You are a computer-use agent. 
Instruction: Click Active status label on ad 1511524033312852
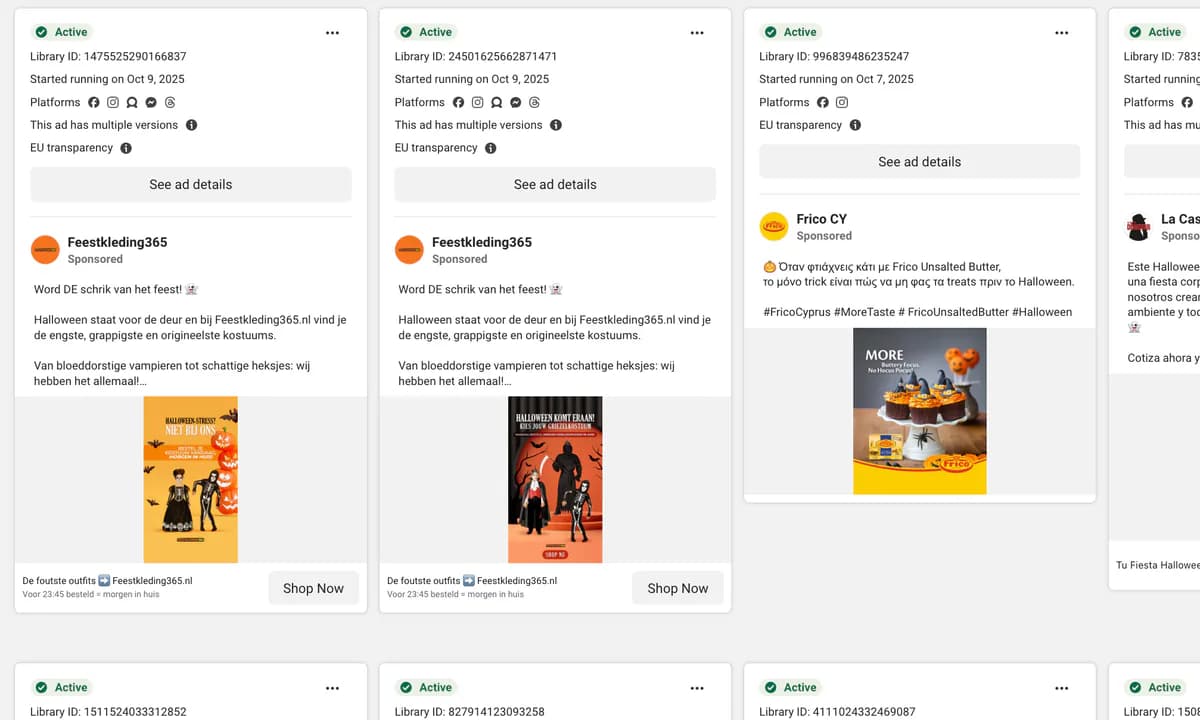tap(71, 688)
